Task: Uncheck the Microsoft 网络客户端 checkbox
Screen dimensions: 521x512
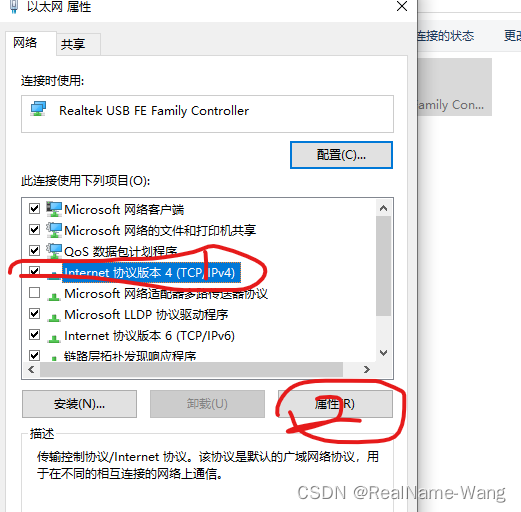Action: point(35,209)
